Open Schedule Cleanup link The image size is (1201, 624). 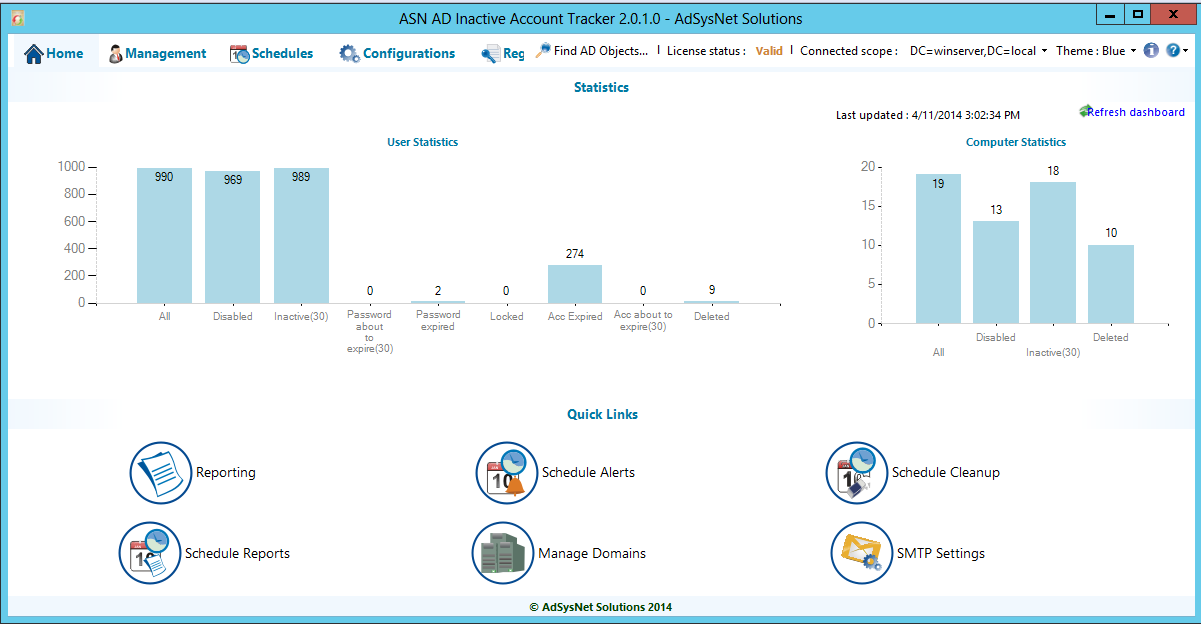[x=946, y=472]
